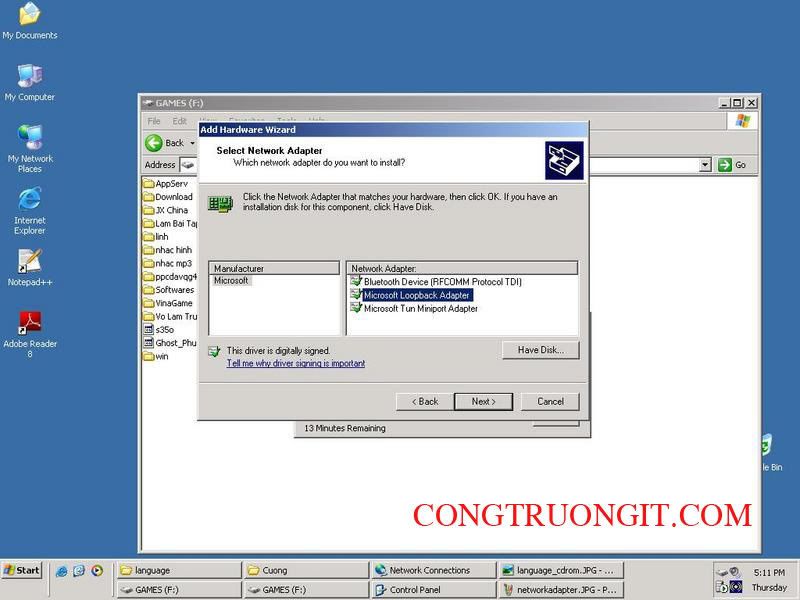Select Microsoft Loopback Adapter in the list

[411, 295]
